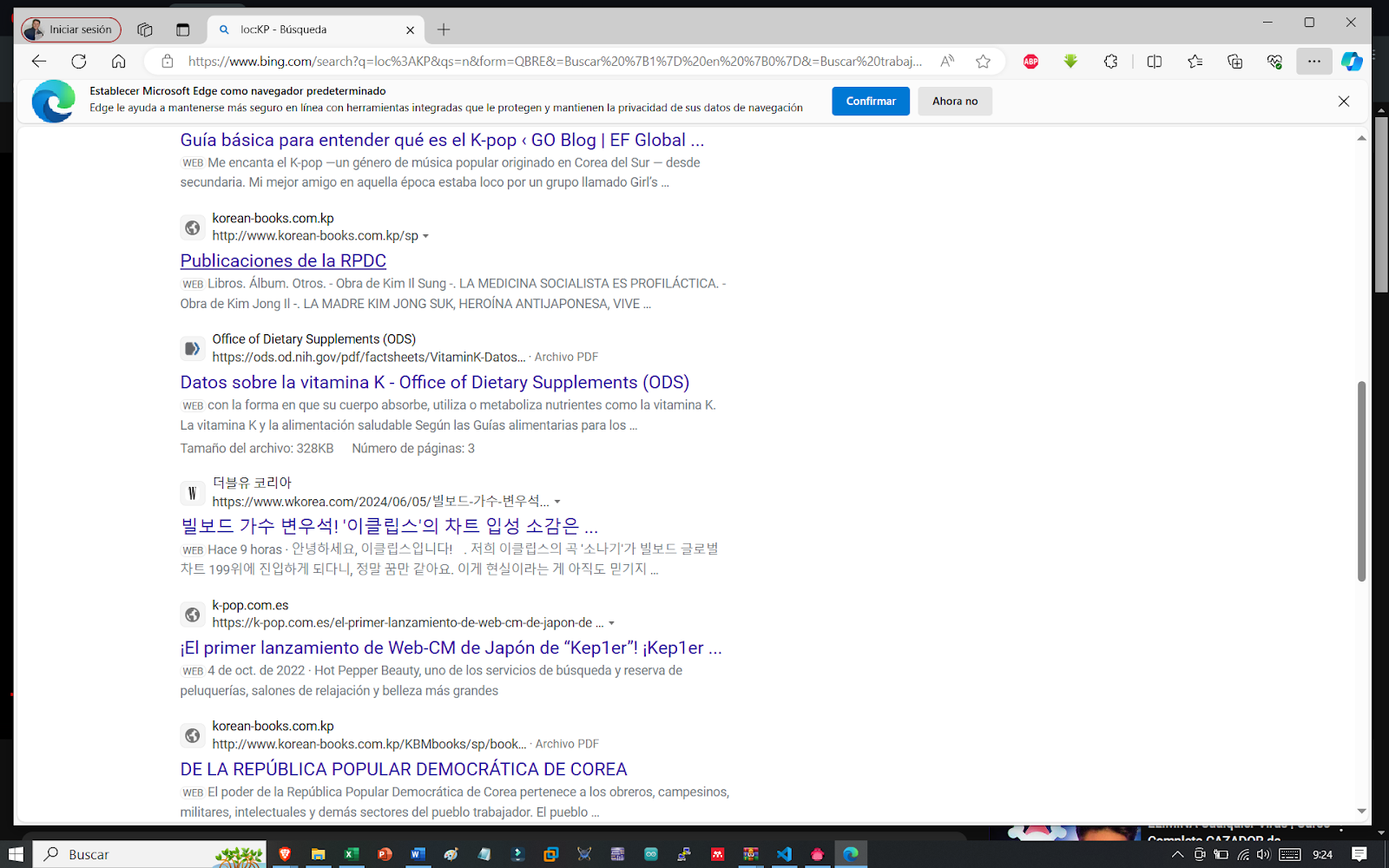Click the taskbar Buscar search box

pos(149,854)
